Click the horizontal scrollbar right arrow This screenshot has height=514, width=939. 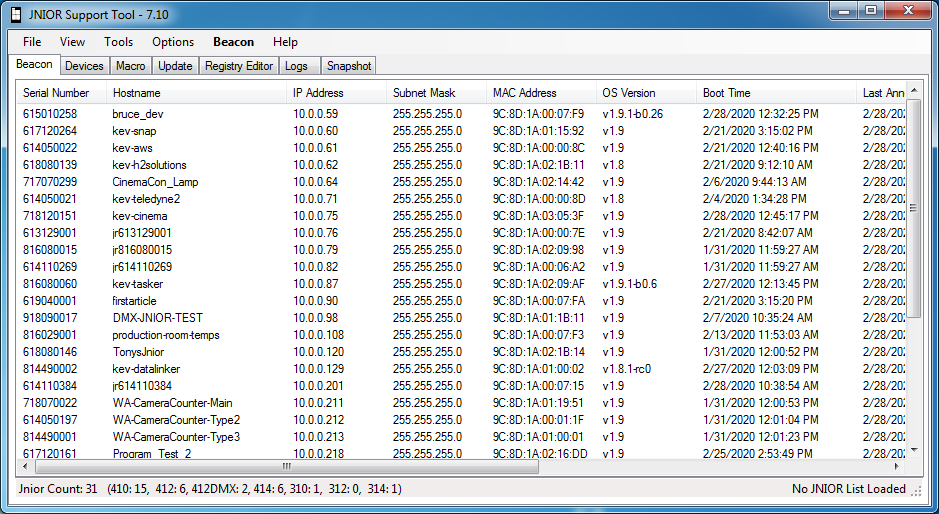coord(896,466)
